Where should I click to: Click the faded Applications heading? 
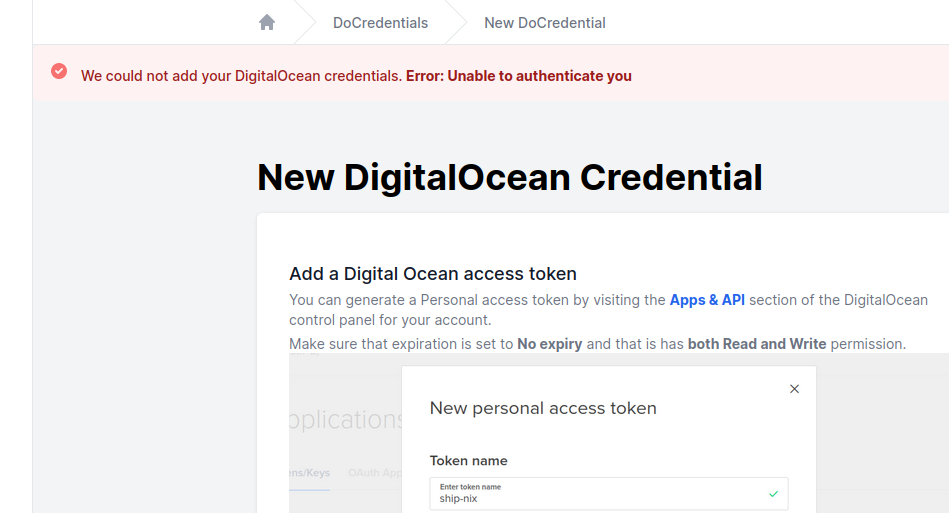click(x=346, y=419)
